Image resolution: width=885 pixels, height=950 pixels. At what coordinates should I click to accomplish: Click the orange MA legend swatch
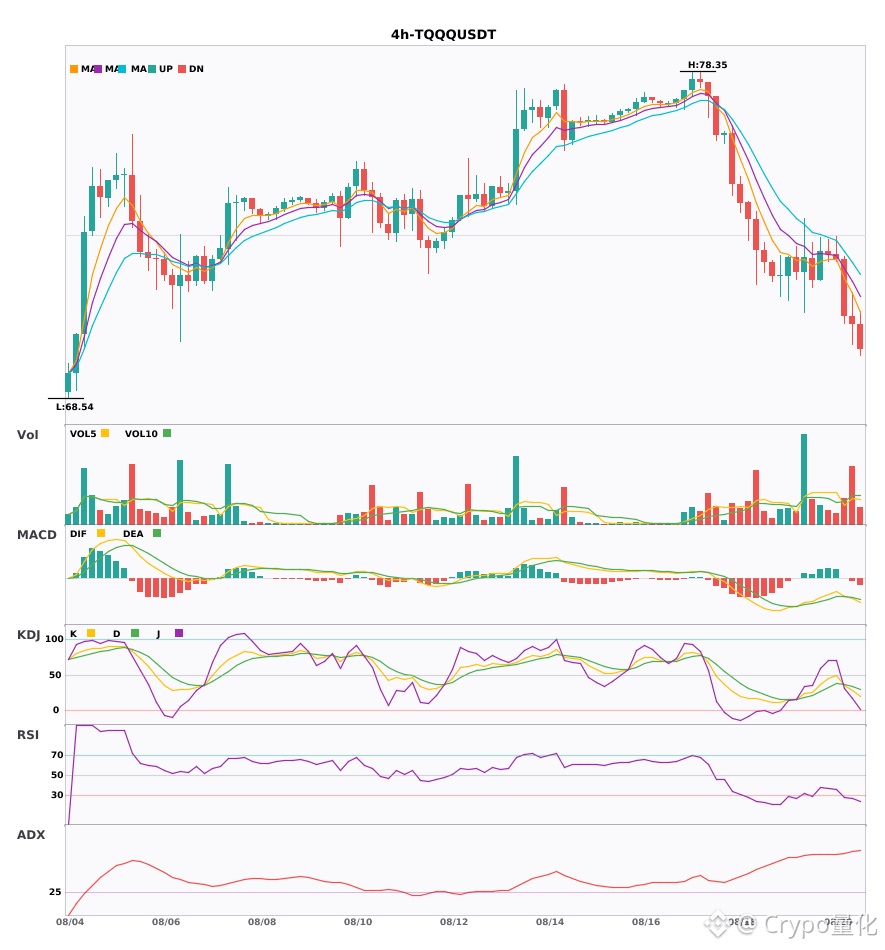click(74, 69)
